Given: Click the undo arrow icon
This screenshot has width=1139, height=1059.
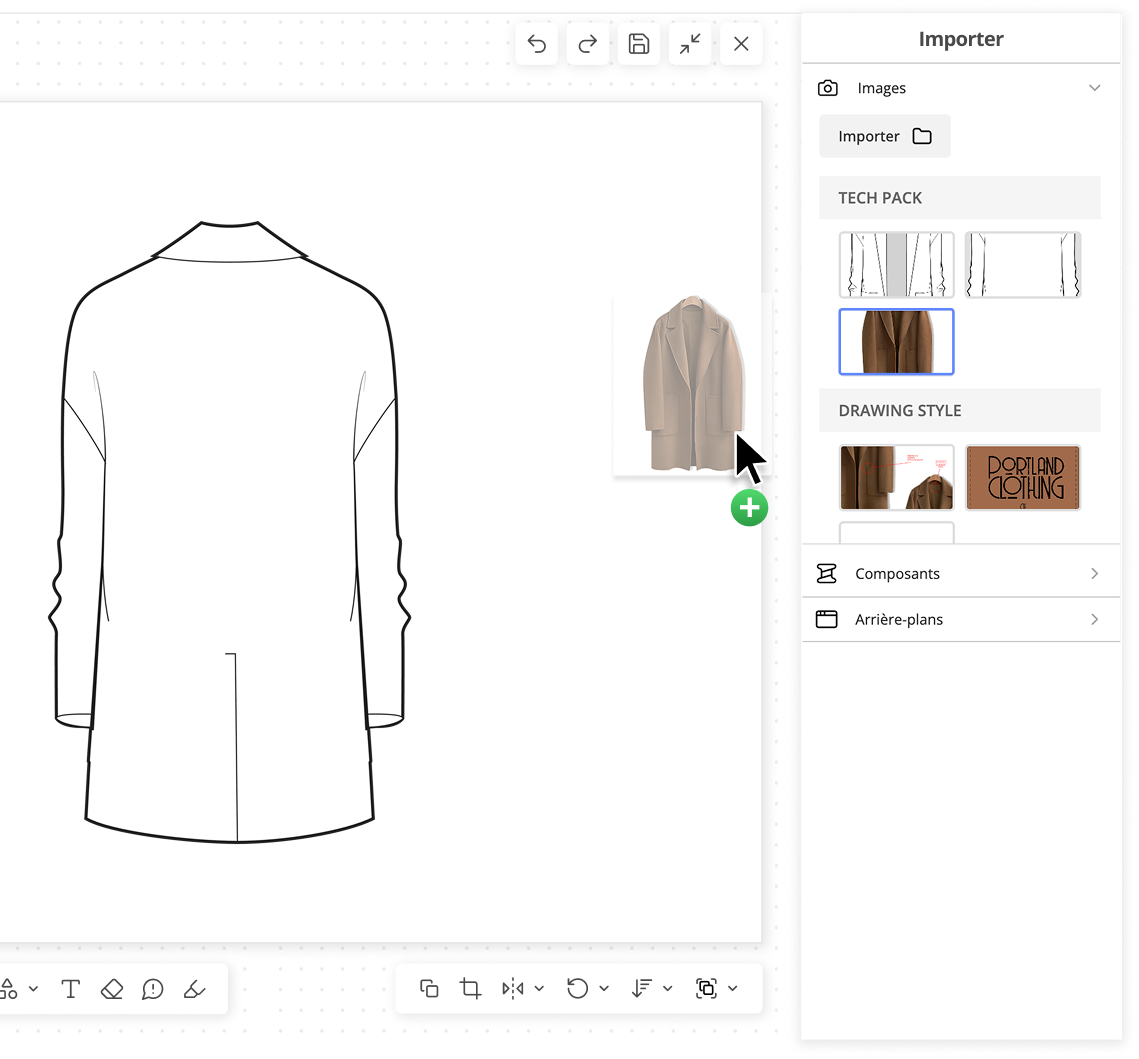Looking at the screenshot, I should 537,44.
